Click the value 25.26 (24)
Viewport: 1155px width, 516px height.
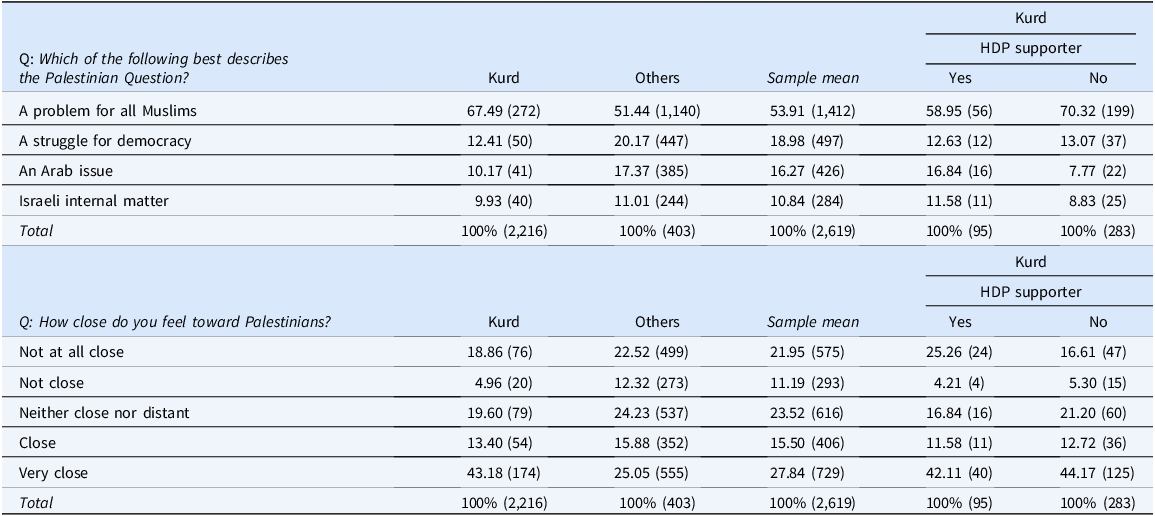pos(960,352)
